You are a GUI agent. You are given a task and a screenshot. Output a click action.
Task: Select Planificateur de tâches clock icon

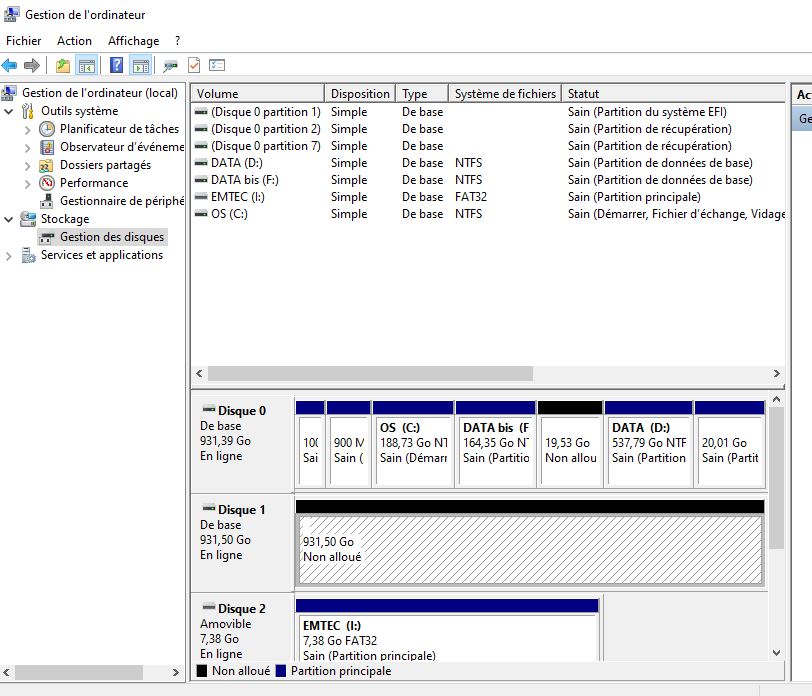(47, 129)
